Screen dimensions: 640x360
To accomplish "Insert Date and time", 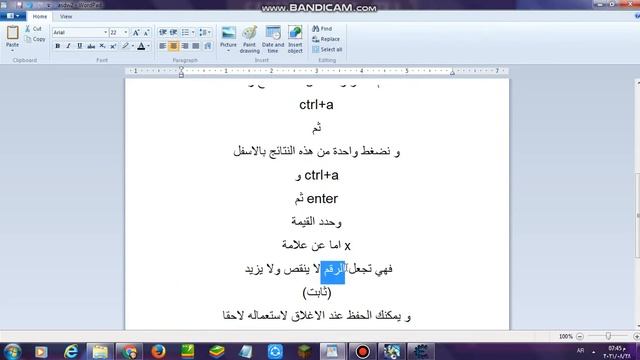I will pyautogui.click(x=273, y=40).
